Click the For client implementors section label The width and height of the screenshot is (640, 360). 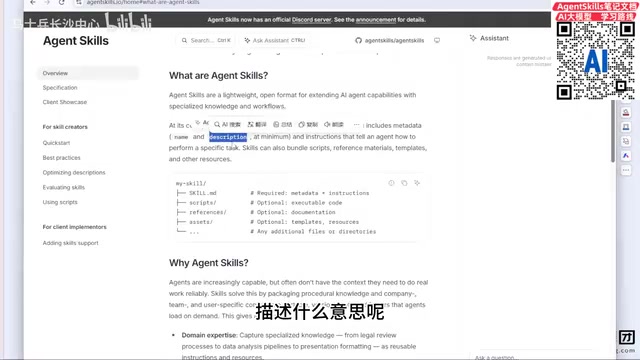tap(74, 227)
